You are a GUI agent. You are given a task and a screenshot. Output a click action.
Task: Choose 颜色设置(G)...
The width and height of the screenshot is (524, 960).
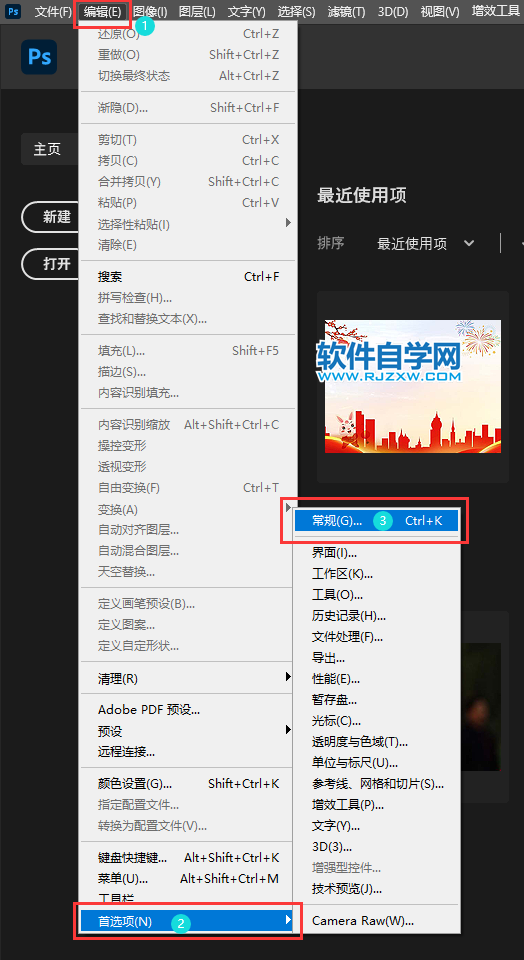tap(188, 784)
